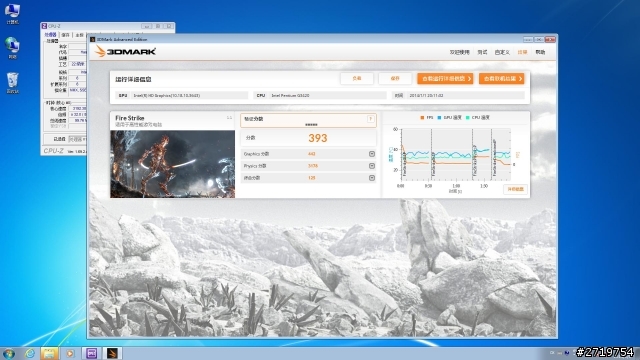Click the core speed field in CPU-Z
Screen dimensions: 640x360
click(x=78, y=109)
